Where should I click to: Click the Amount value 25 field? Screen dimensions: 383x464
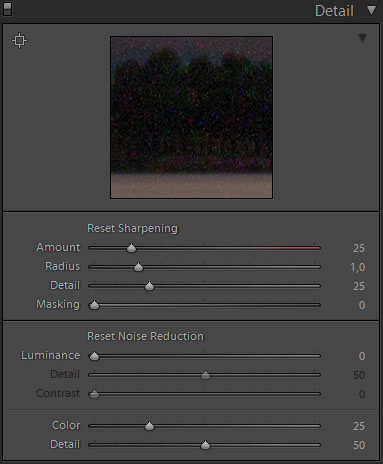point(359,248)
